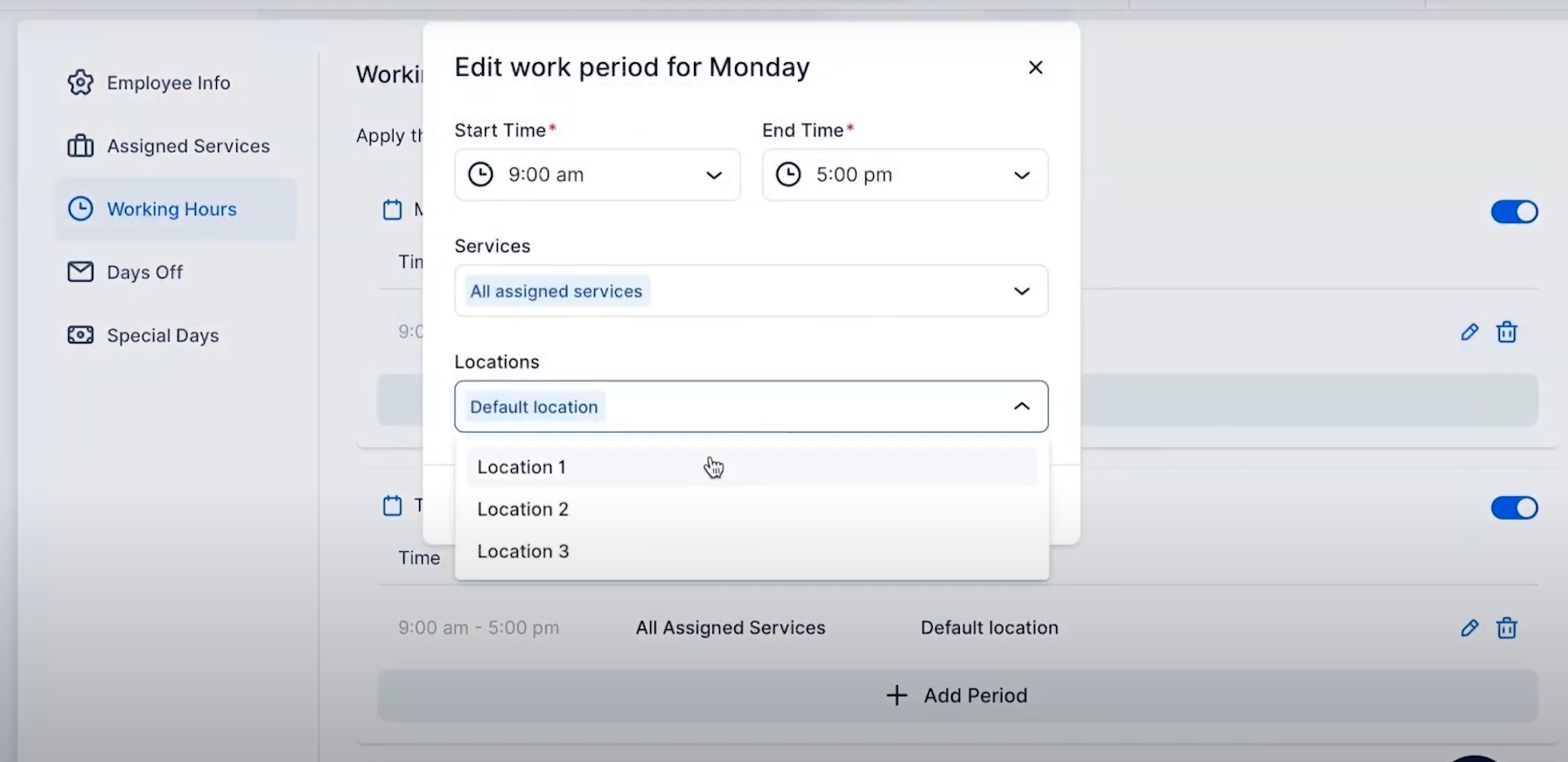This screenshot has height=762, width=1568.
Task: Click the Special Days icon in sidebar
Action: [x=80, y=335]
